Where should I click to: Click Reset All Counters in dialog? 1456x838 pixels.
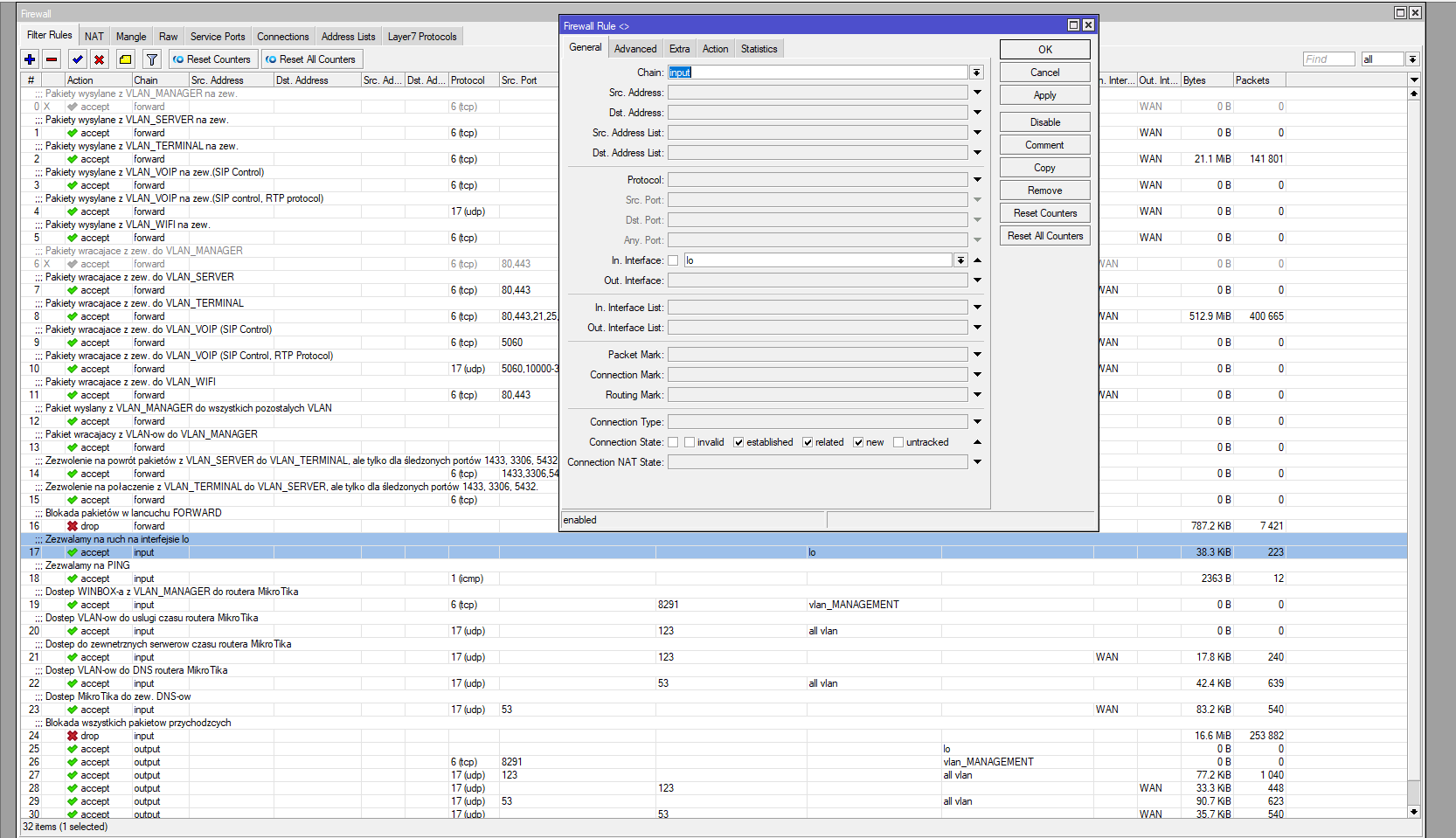pos(1045,236)
